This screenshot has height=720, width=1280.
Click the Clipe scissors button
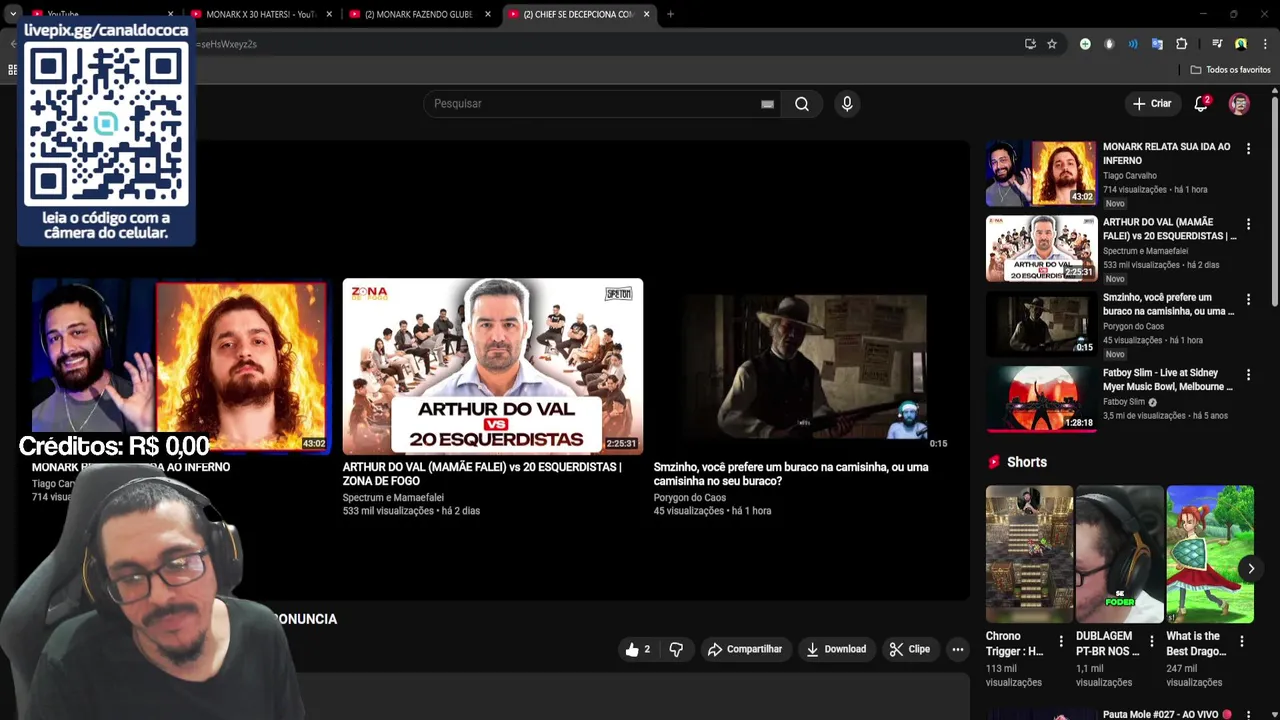(x=910, y=650)
